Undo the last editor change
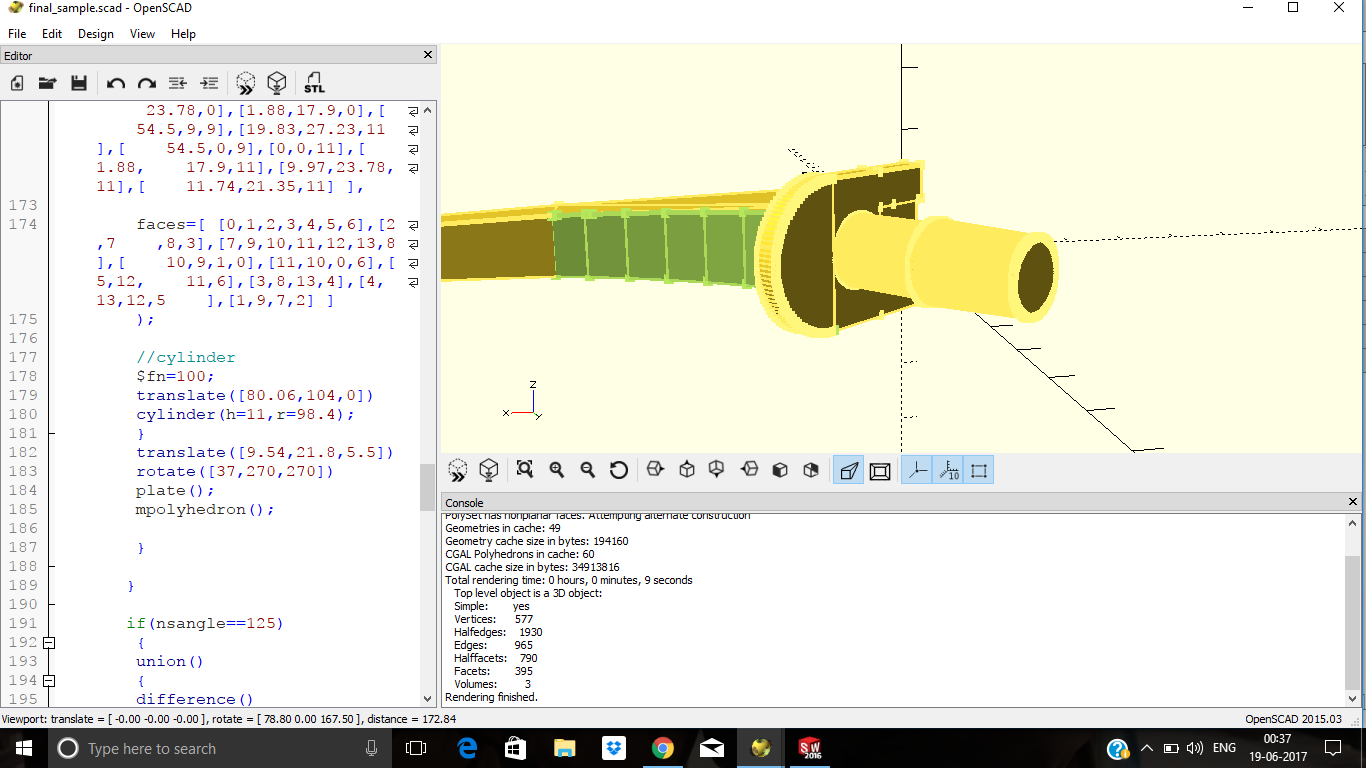The image size is (1366, 768). pyautogui.click(x=114, y=83)
